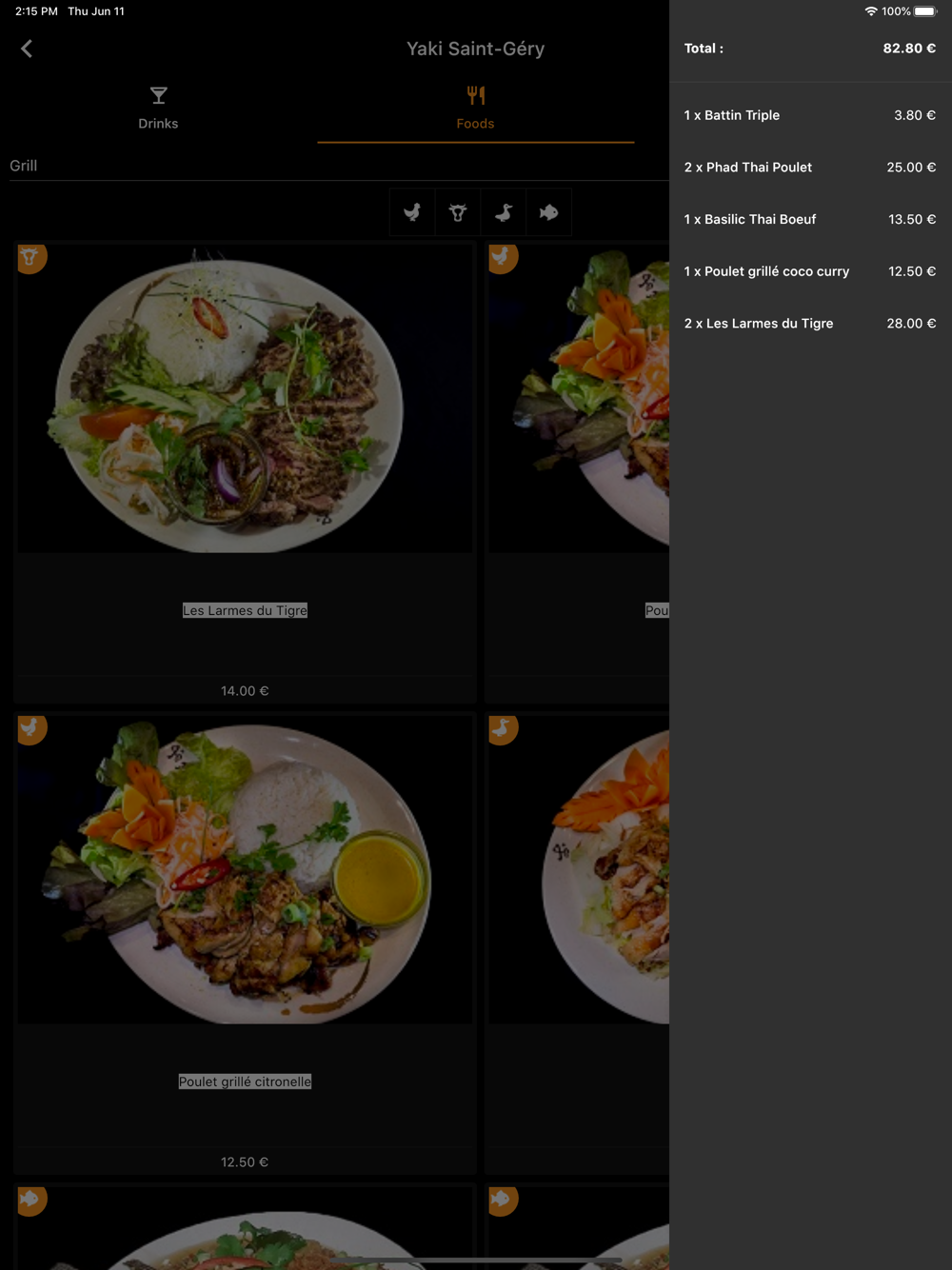Click the 25.00 € Phad Thai Poulet price
This screenshot has width=952, height=1270.
coord(911,168)
